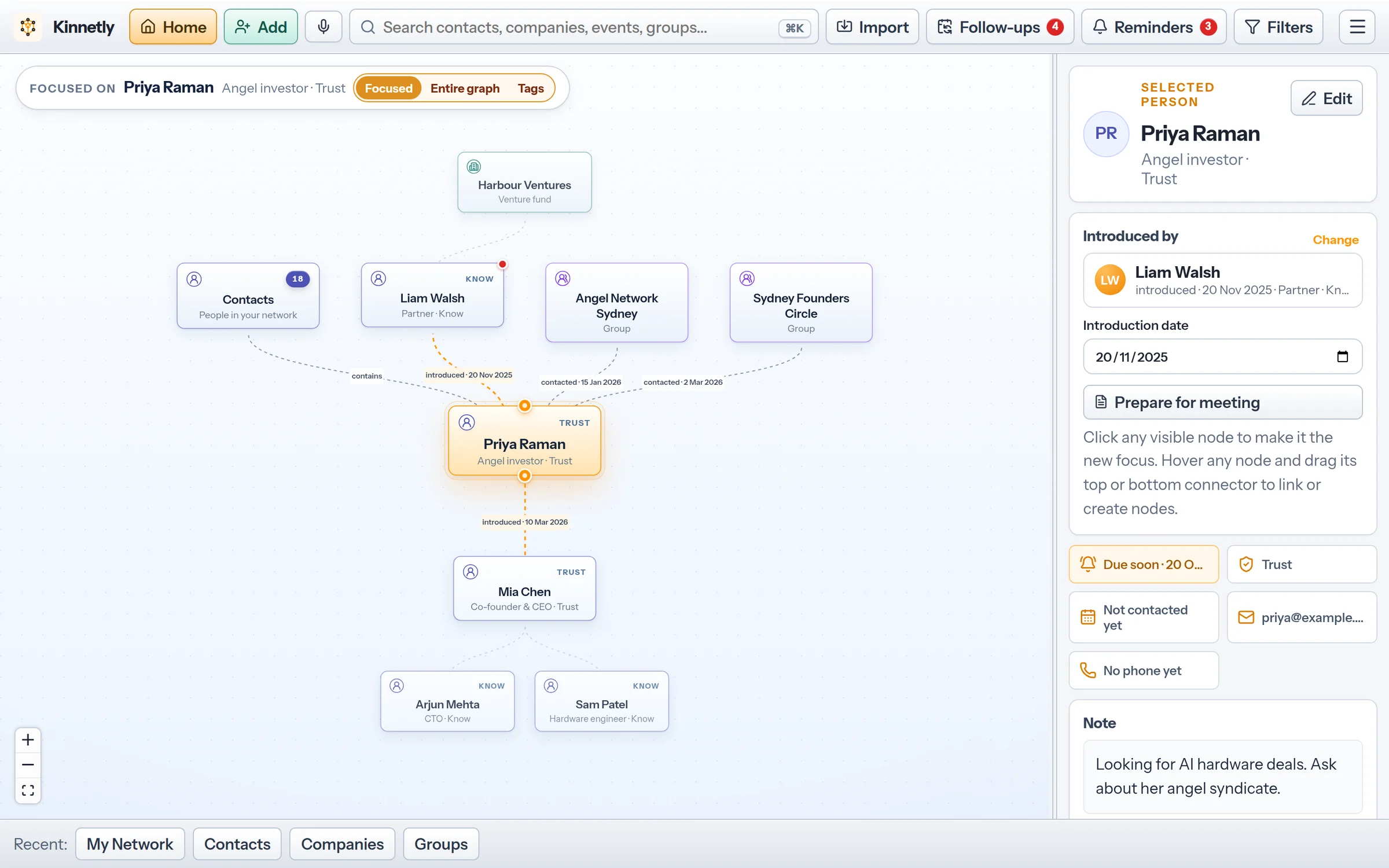Click Prepare for meeting button
Screen dimensions: 1389x868
1222,402
